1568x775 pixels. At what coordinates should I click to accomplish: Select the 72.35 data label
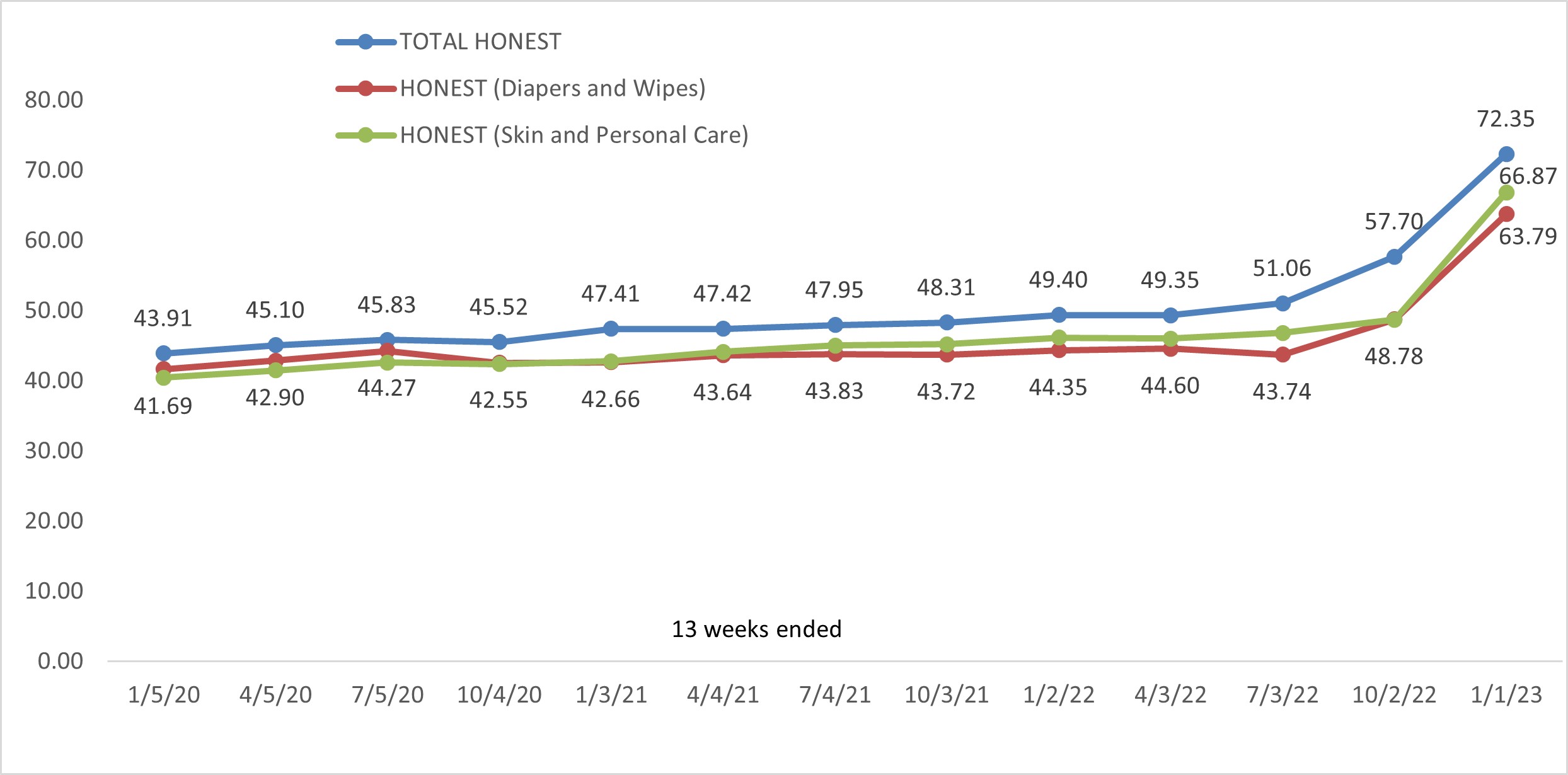click(x=1506, y=119)
